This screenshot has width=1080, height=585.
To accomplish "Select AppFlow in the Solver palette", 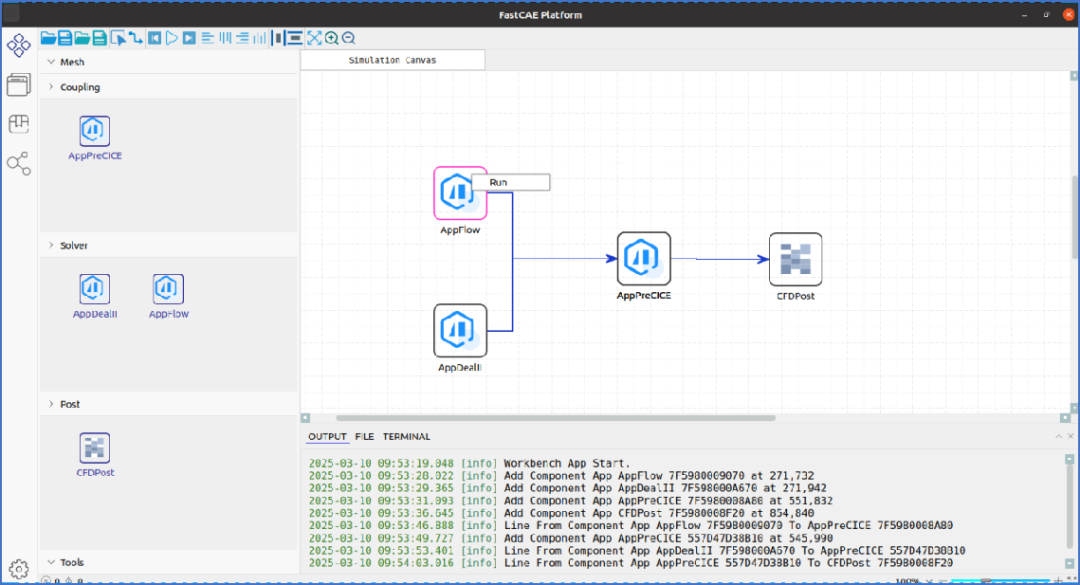I will 168,296.
